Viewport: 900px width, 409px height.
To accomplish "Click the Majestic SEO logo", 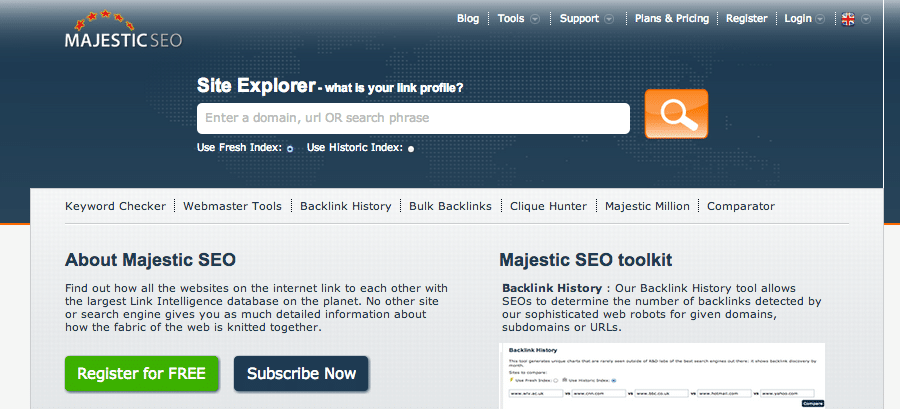I will click(x=123, y=29).
